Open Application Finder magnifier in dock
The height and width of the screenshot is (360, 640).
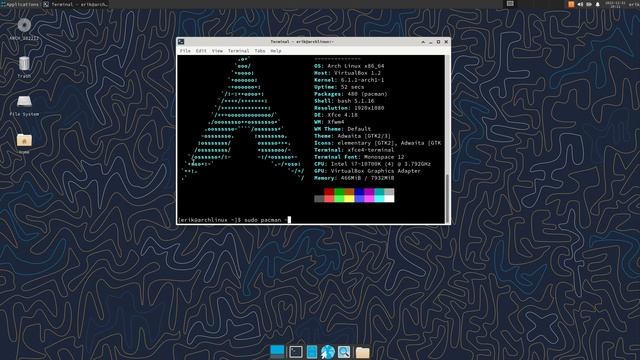[x=344, y=352]
